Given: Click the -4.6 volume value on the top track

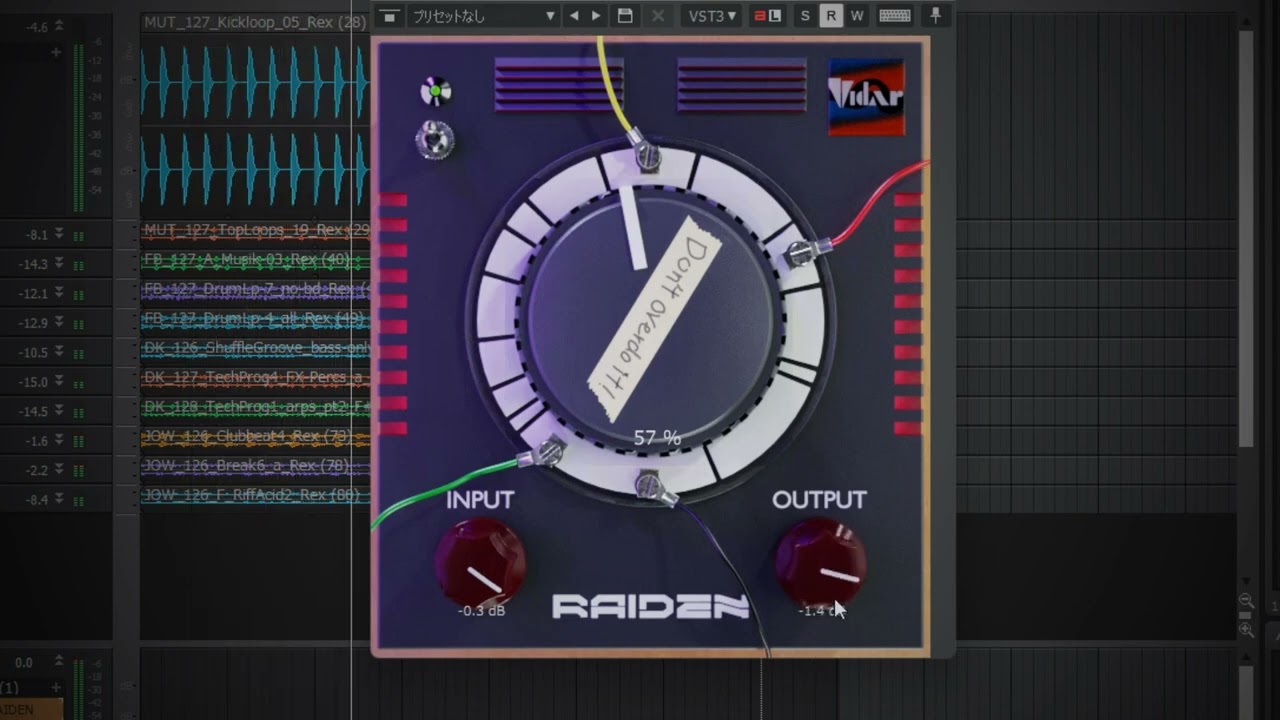Looking at the screenshot, I should [37, 27].
